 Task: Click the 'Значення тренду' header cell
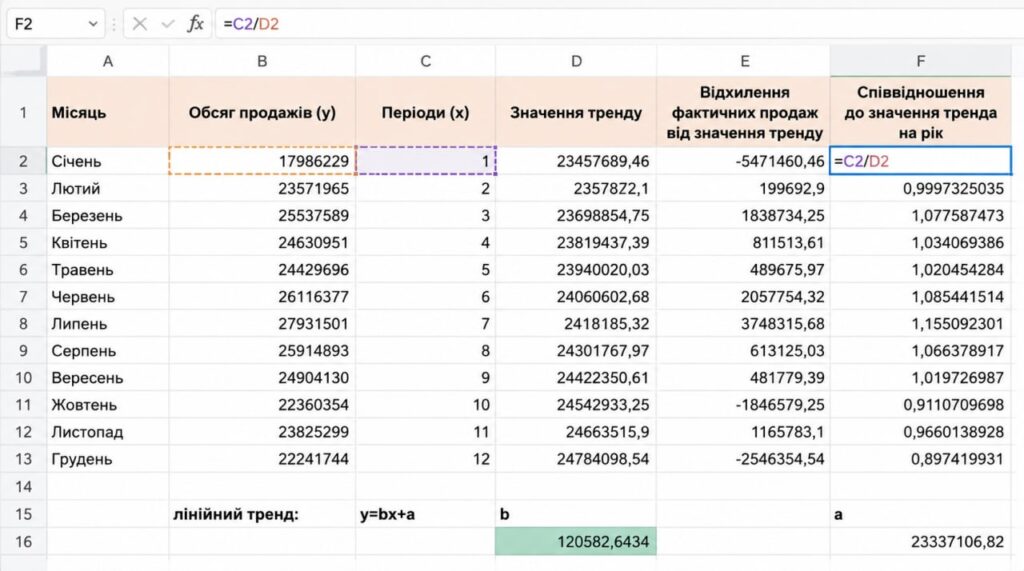click(x=576, y=112)
